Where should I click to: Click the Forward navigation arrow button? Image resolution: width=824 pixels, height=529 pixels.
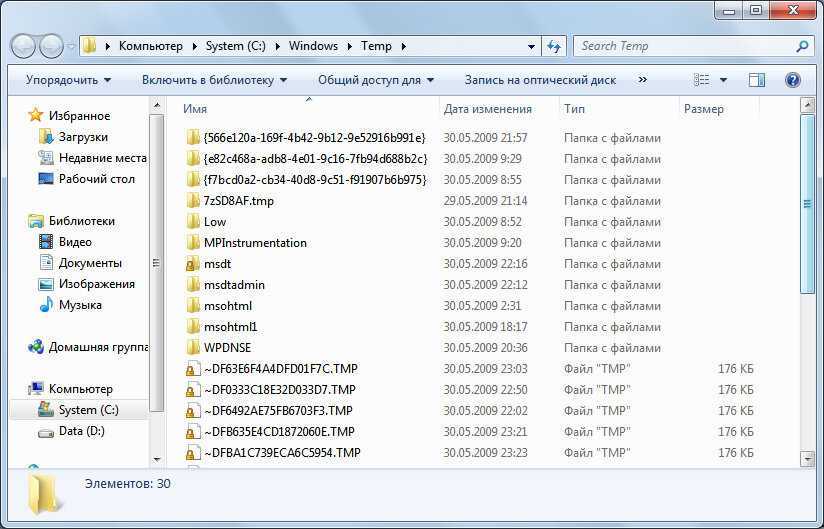(x=52, y=47)
